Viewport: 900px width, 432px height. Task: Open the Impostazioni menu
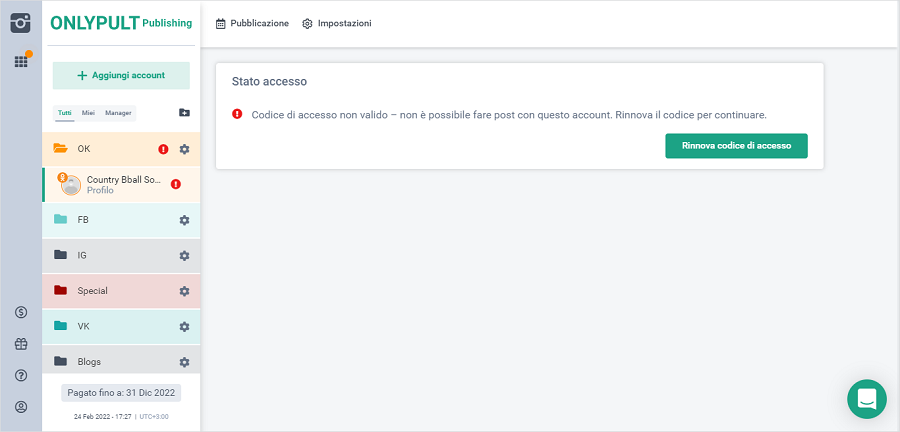(x=336, y=23)
